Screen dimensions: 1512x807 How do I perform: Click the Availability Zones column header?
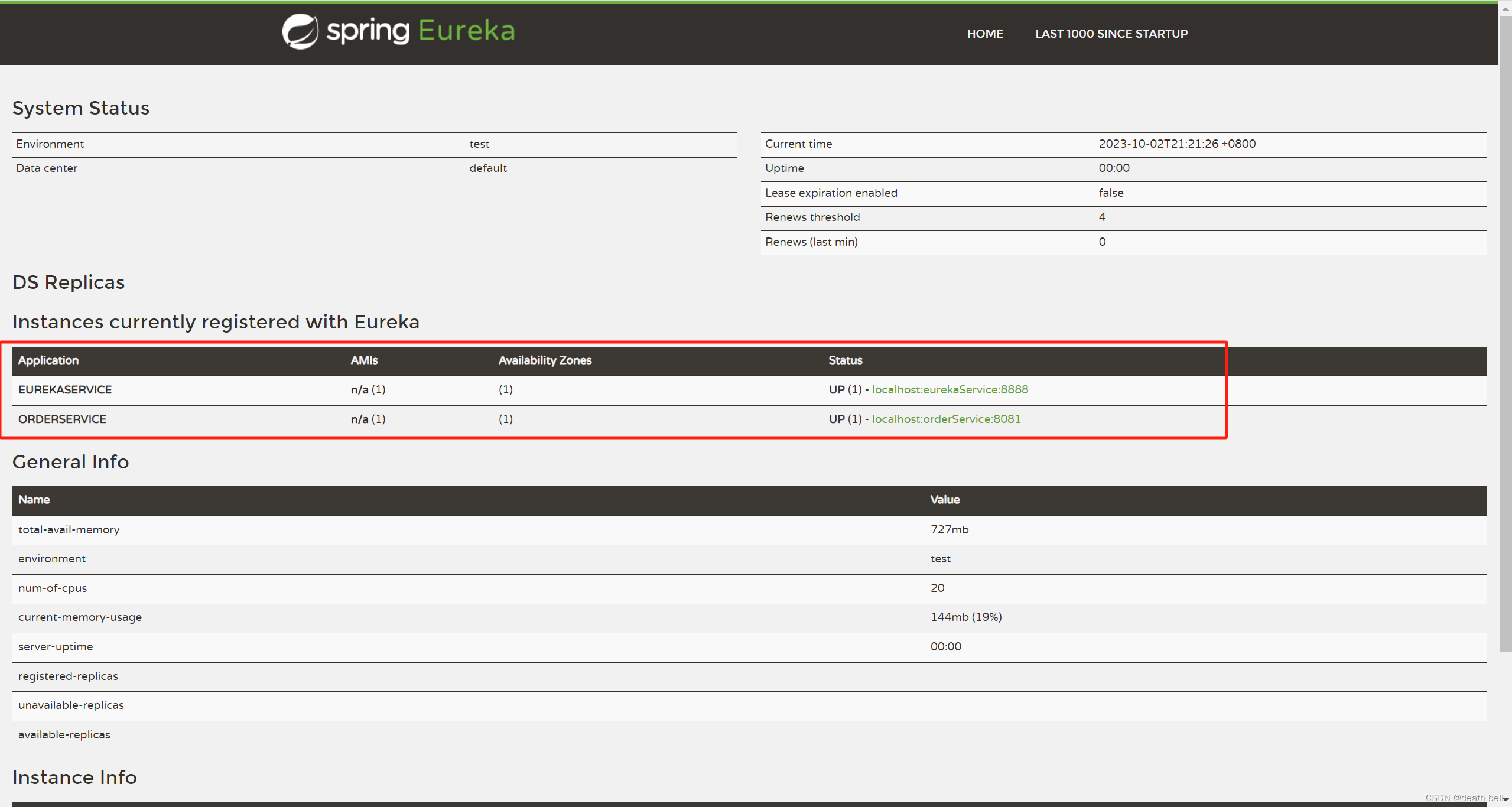tap(545, 360)
